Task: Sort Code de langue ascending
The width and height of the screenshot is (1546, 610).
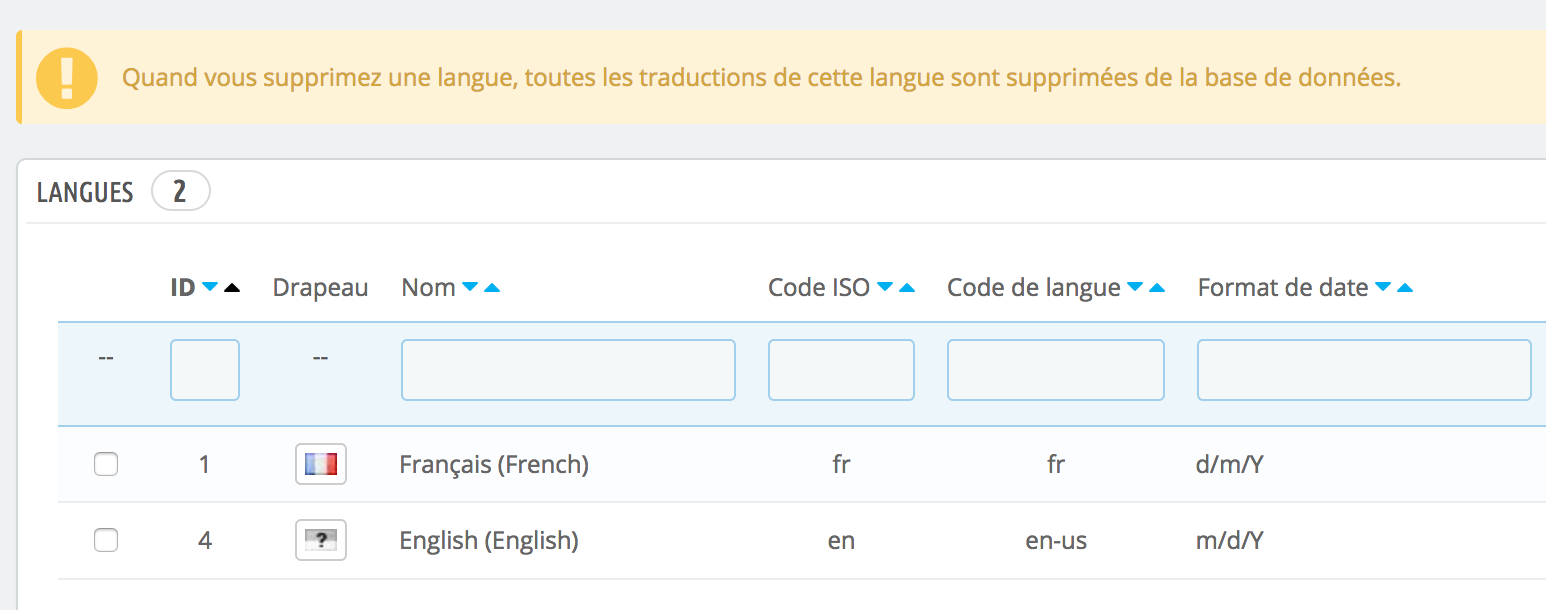Action: coord(1157,288)
